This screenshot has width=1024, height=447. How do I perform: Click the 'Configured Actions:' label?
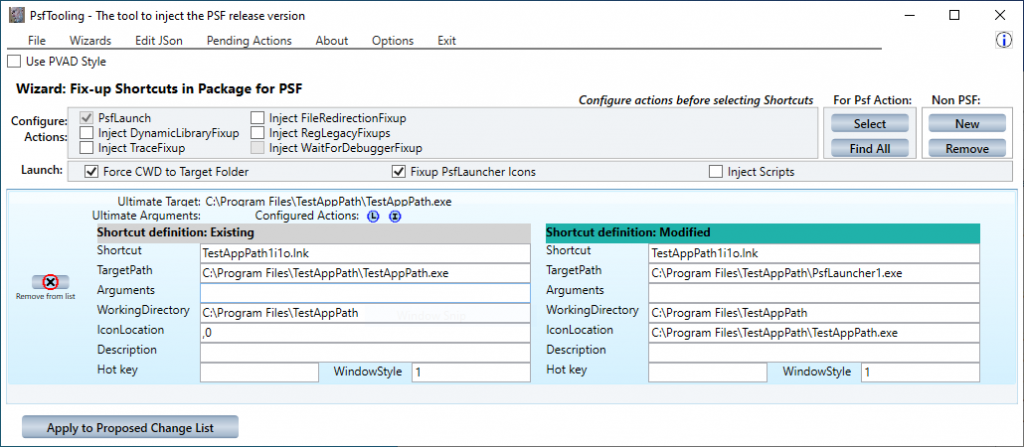tap(307, 214)
